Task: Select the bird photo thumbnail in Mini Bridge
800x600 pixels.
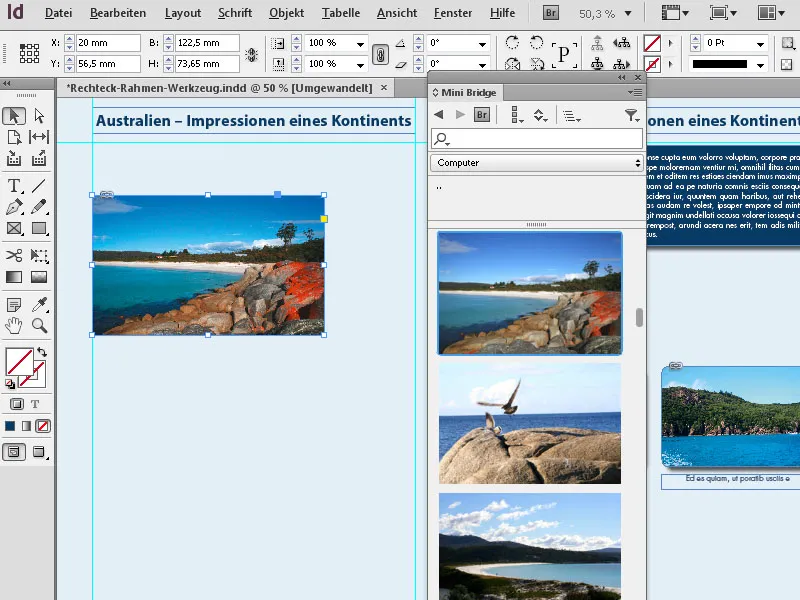Action: click(x=528, y=424)
